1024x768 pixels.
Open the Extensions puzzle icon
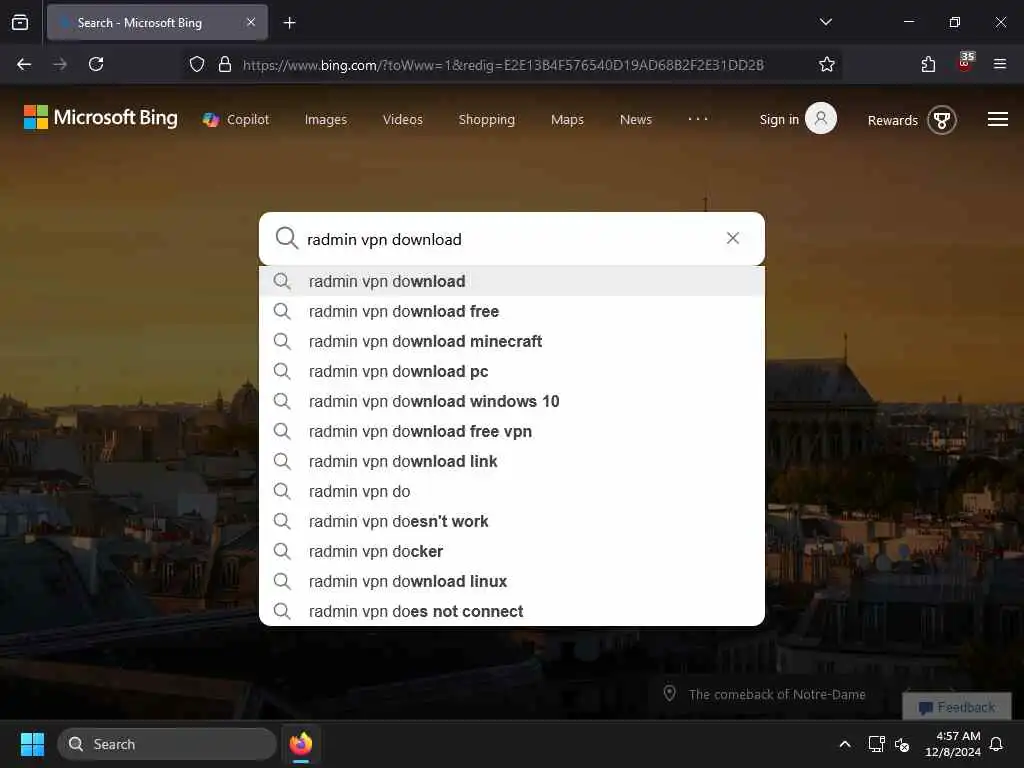(x=928, y=64)
